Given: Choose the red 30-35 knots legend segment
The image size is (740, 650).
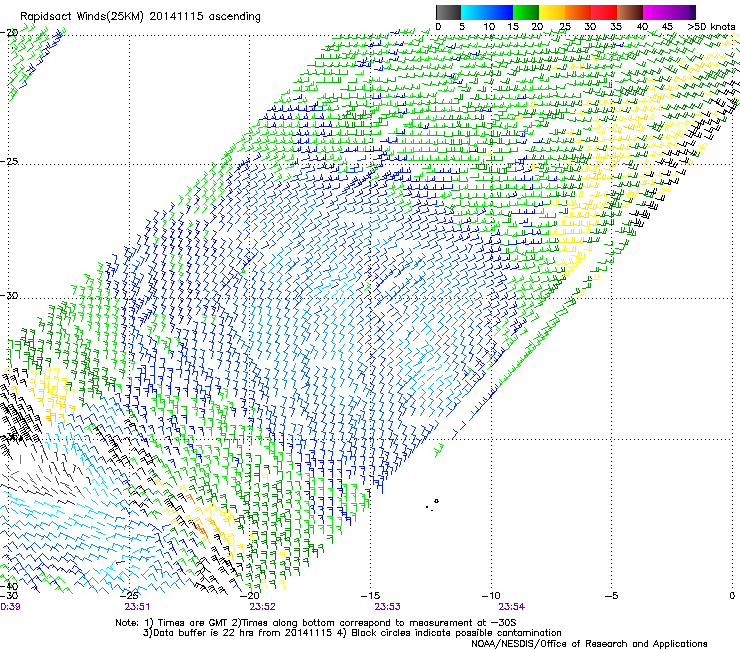Looking at the screenshot, I should point(604,12).
